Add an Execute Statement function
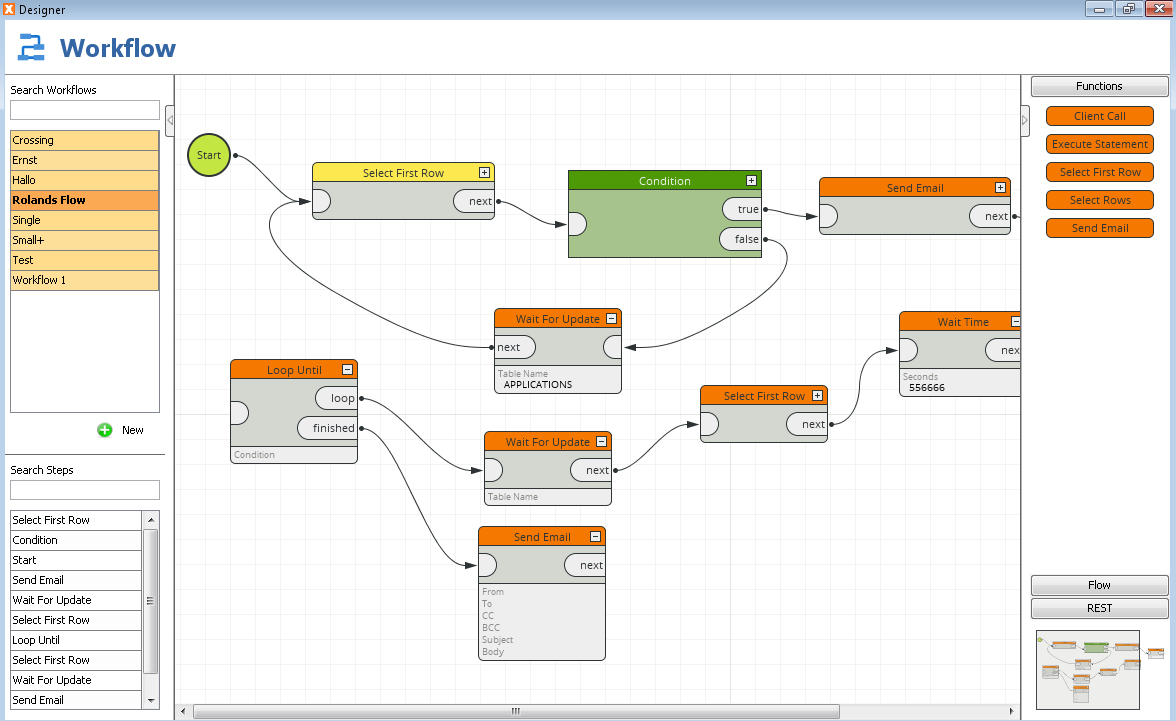This screenshot has width=1176, height=721. point(1100,144)
